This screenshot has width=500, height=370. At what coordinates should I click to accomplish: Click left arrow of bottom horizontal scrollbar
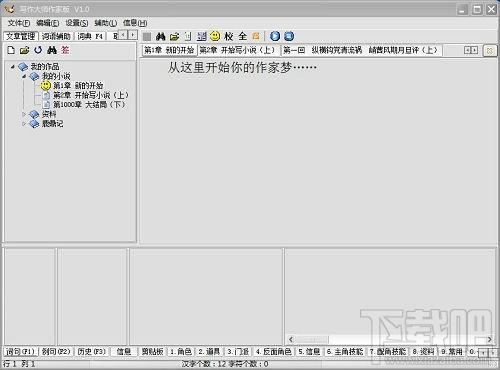coord(291,339)
